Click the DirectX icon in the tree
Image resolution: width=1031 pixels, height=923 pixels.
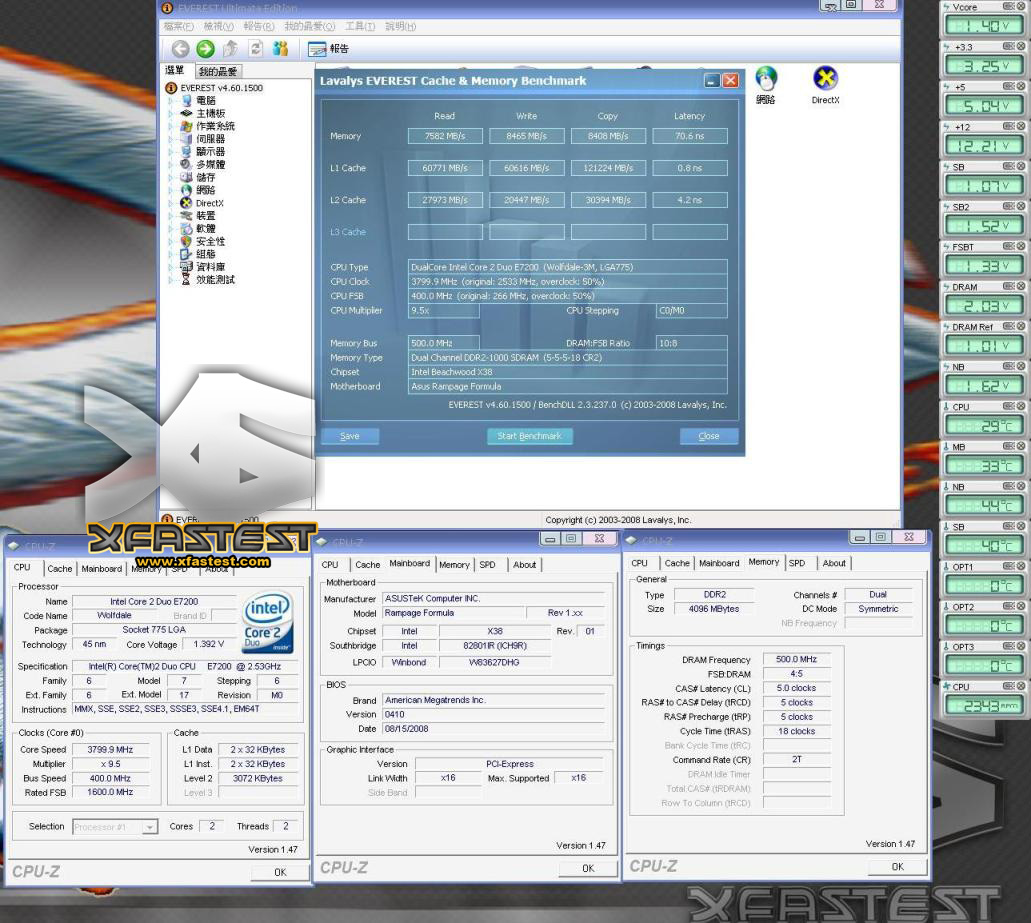coord(187,203)
